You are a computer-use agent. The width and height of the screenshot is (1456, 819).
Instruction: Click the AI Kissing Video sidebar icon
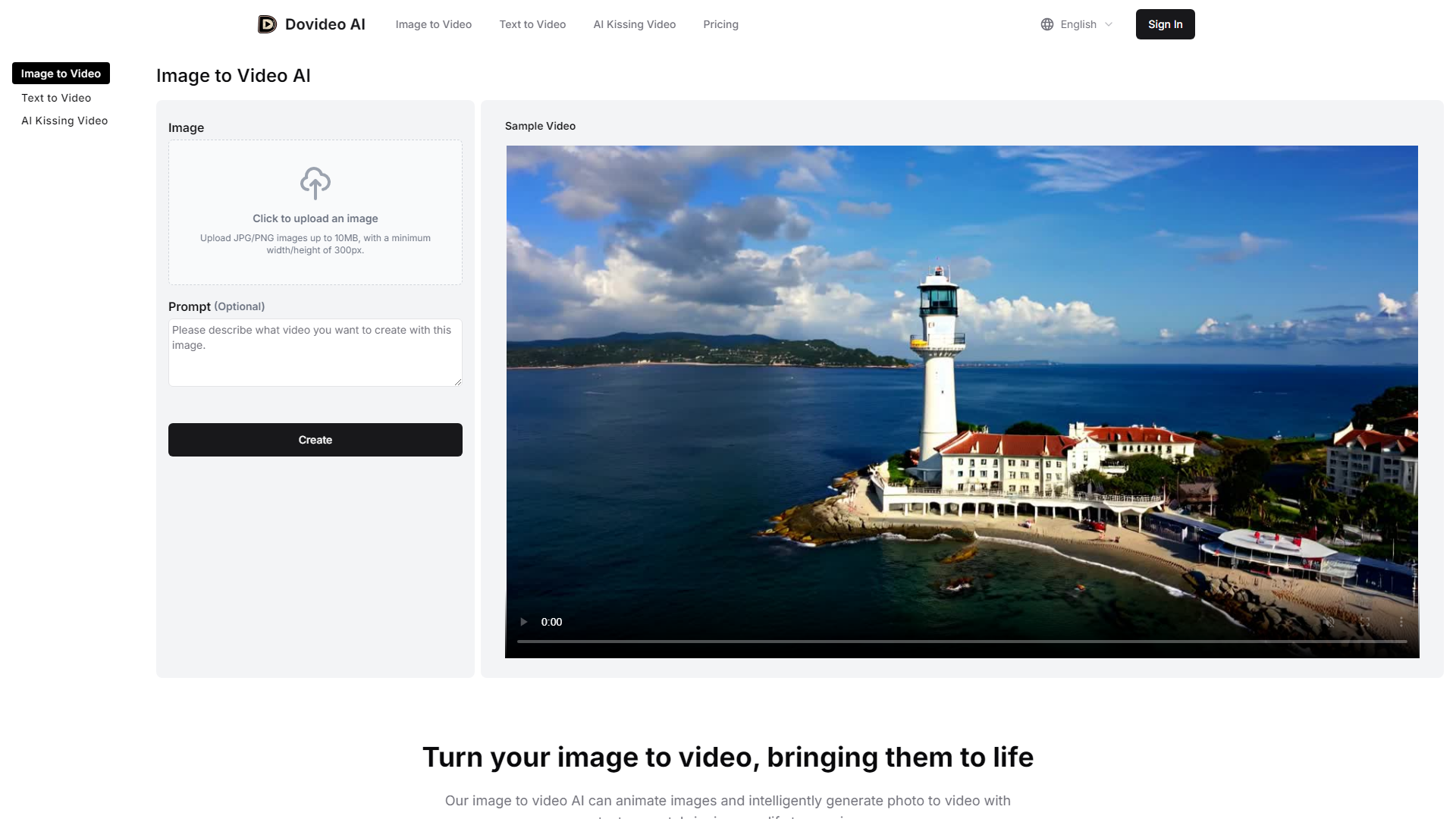pyautogui.click(x=64, y=120)
